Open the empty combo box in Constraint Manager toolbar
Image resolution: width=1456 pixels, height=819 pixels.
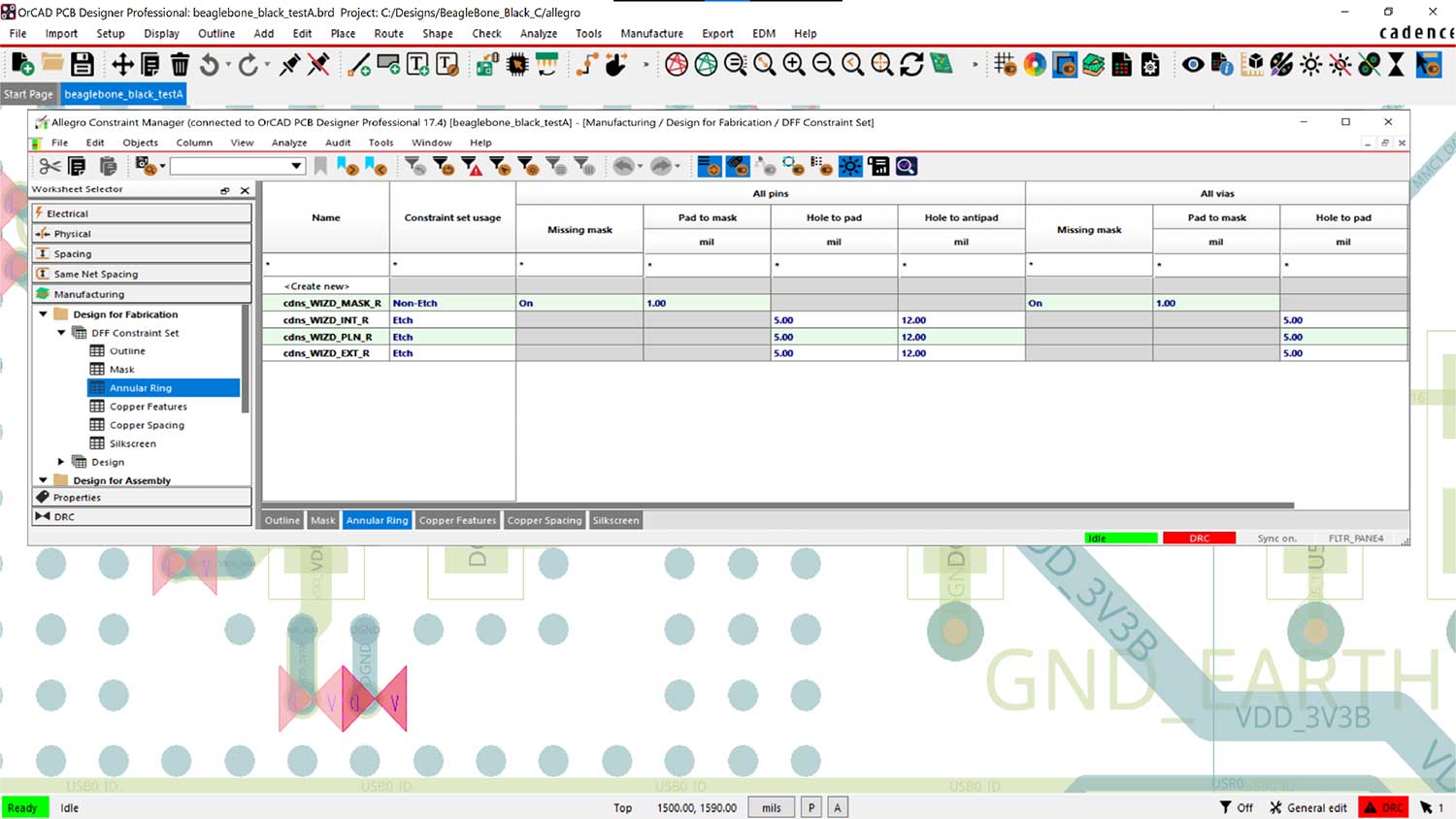[237, 166]
